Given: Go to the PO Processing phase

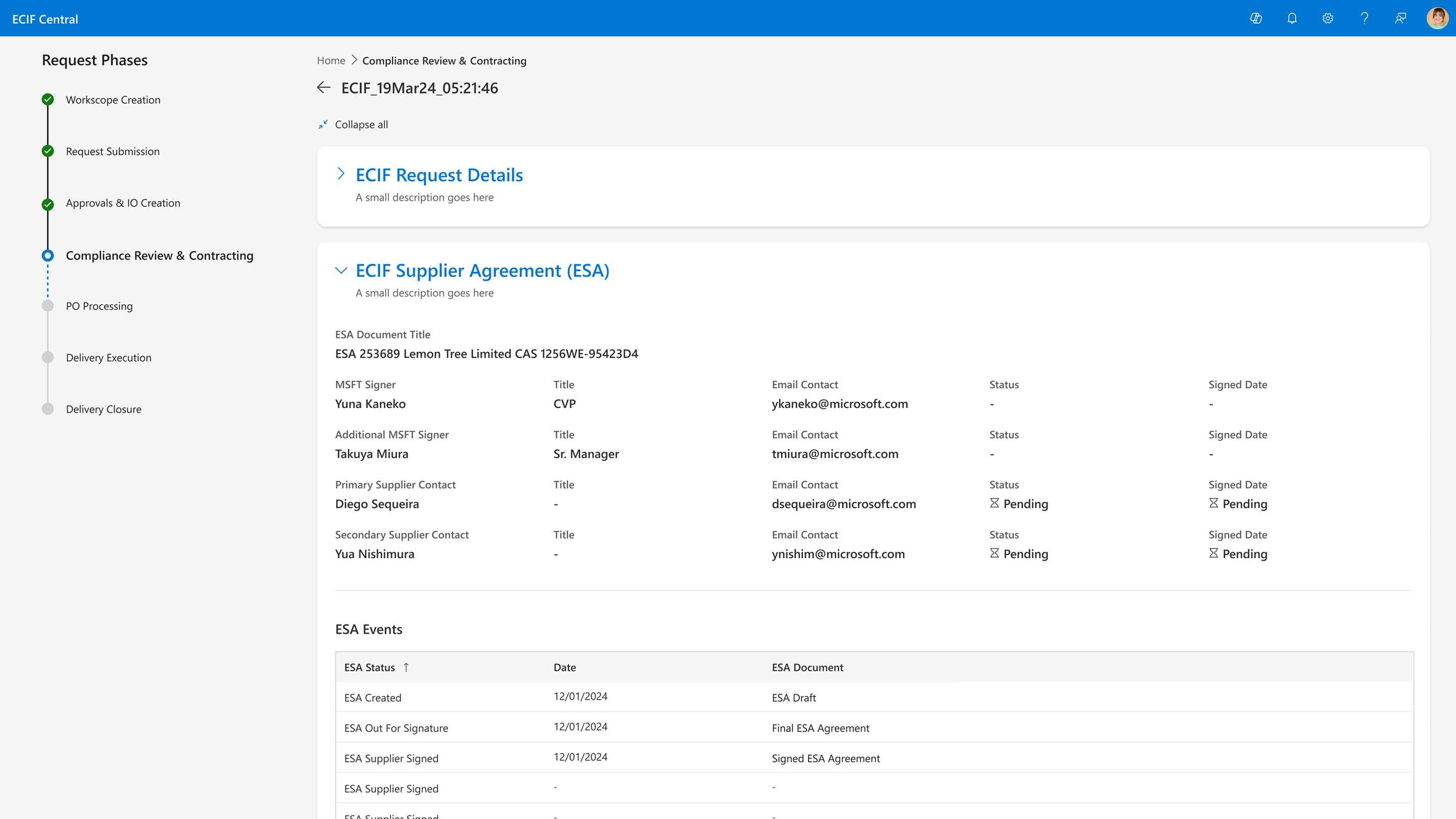Looking at the screenshot, I should pyautogui.click(x=99, y=306).
